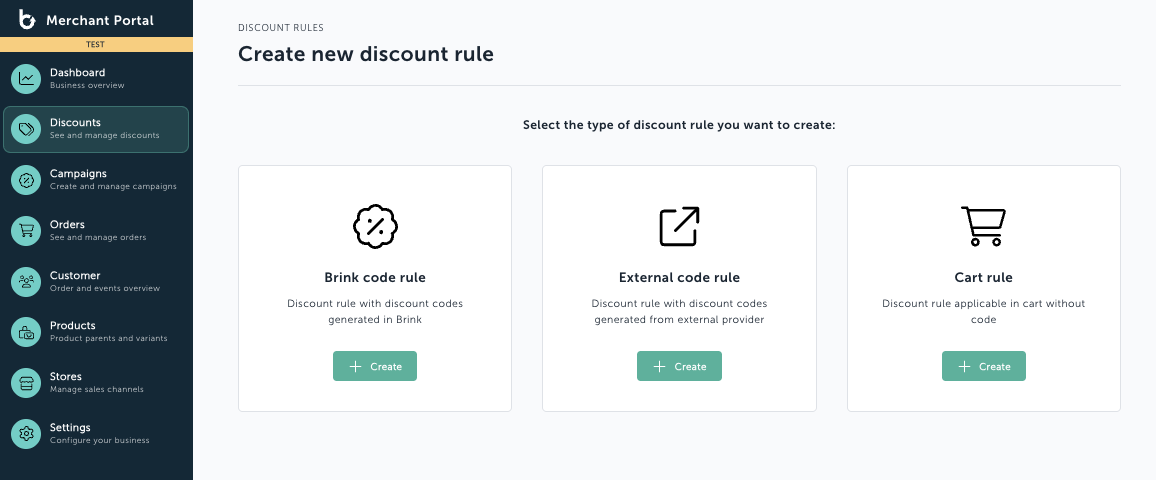Open the Customer people icon

click(x=27, y=282)
